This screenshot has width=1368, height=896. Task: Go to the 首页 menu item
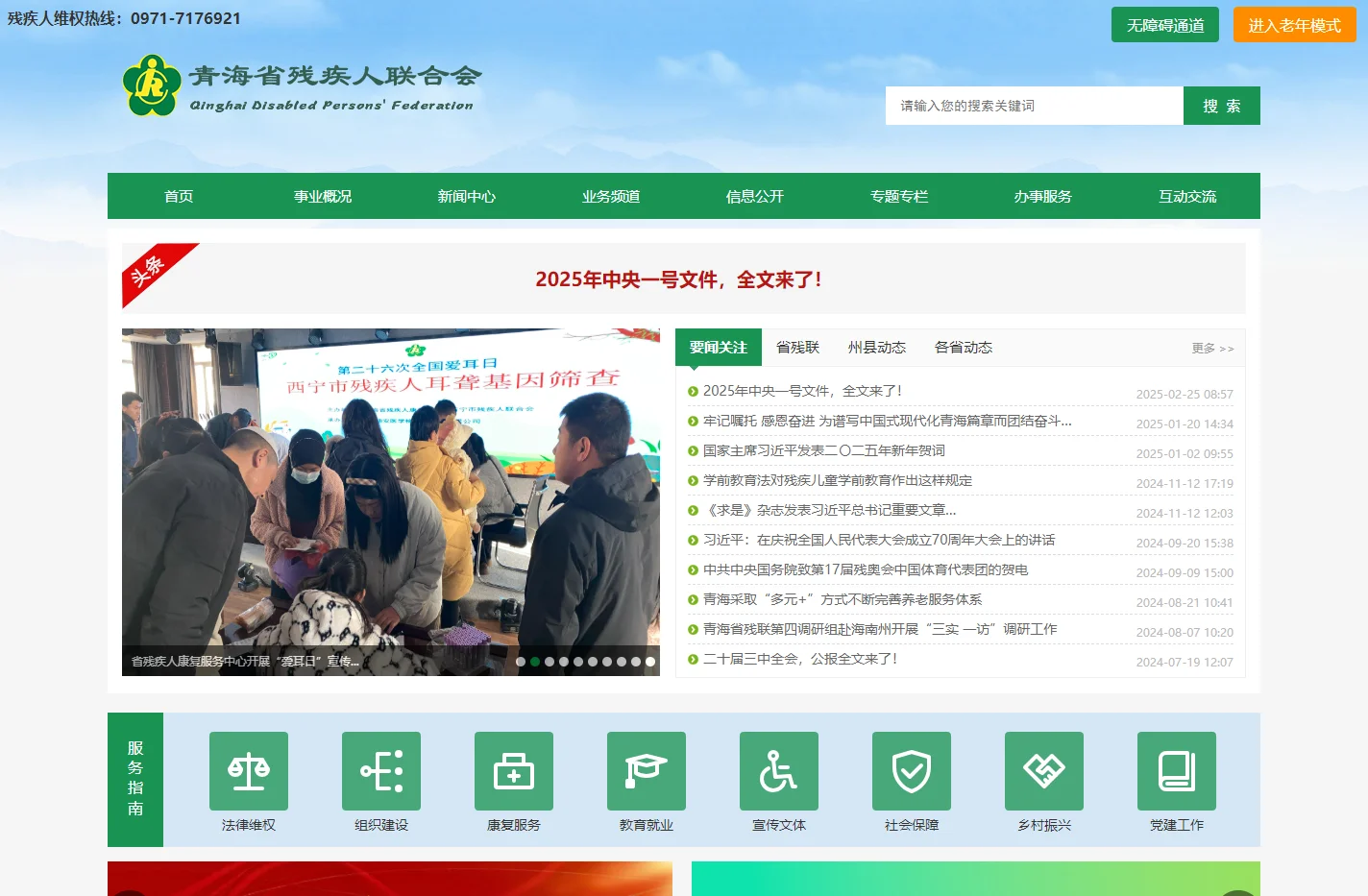(179, 196)
